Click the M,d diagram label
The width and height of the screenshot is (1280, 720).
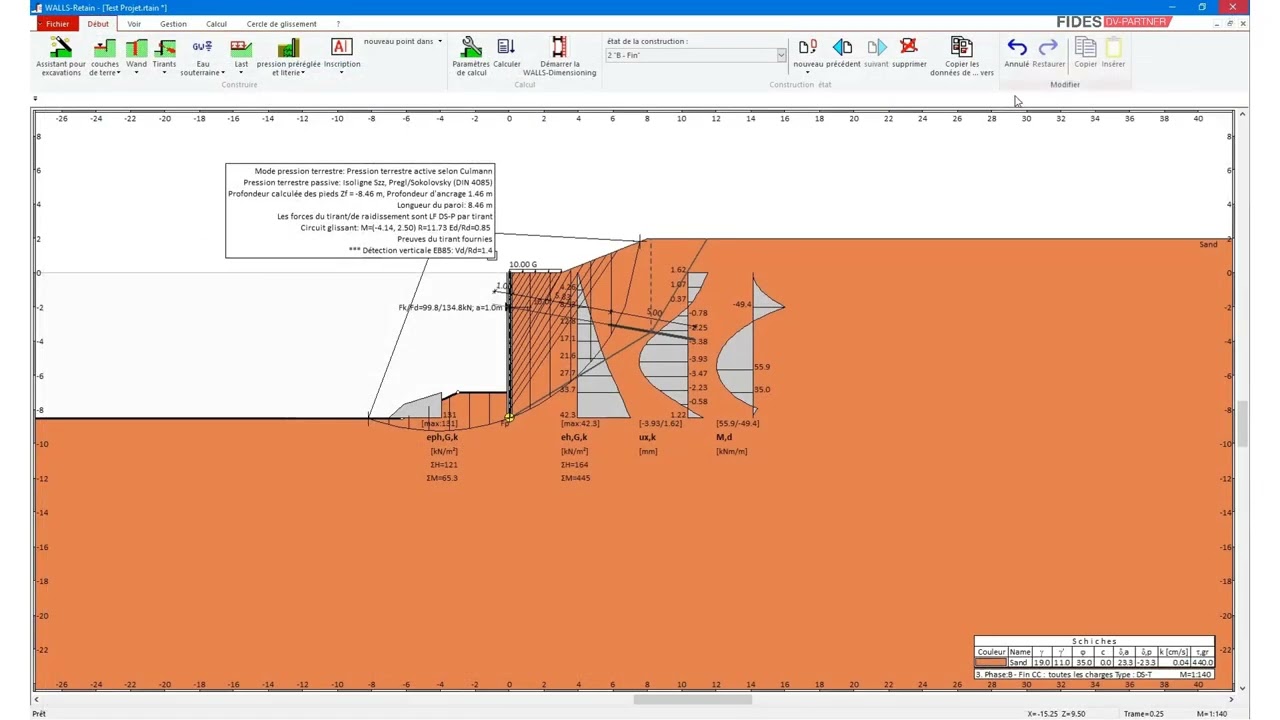pos(724,437)
